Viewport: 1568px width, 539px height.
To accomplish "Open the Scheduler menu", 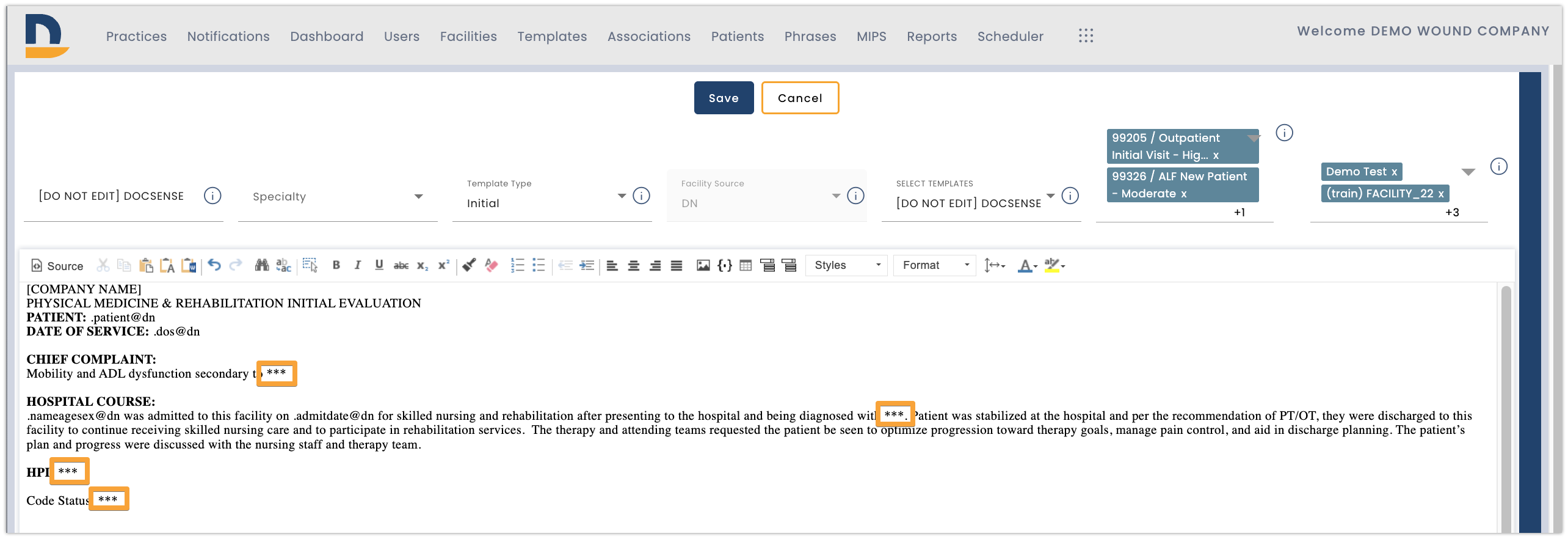I will coord(1010,37).
